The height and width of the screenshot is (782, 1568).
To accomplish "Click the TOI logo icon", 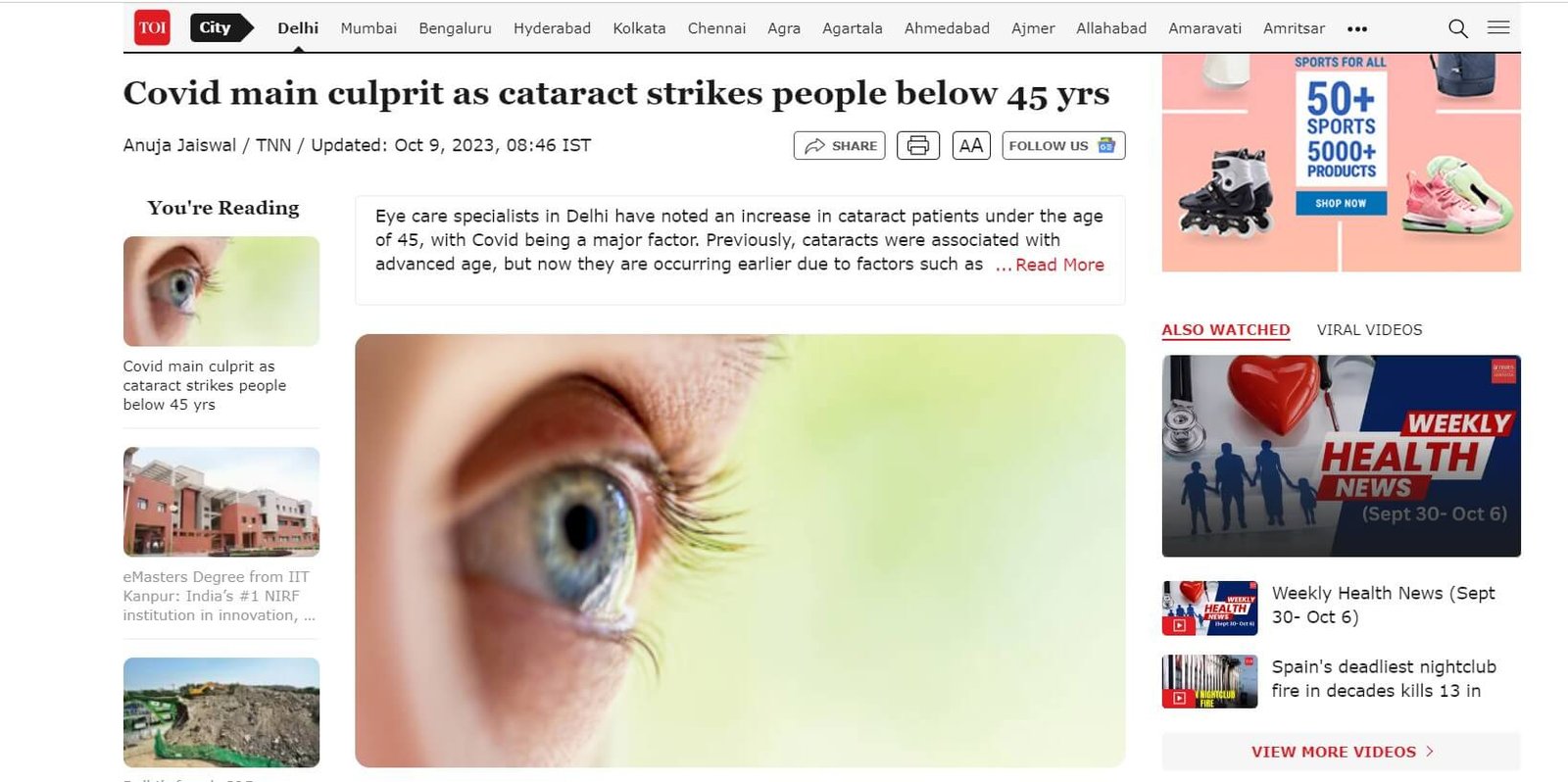I will click(x=152, y=27).
